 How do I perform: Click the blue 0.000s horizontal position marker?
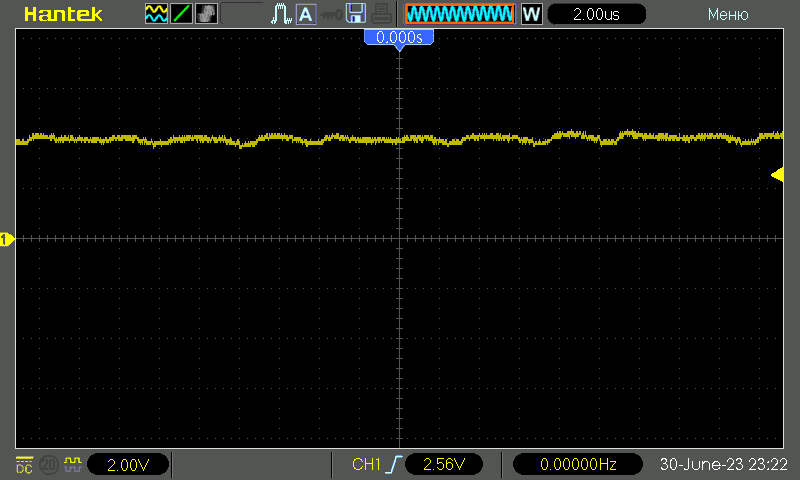tap(399, 38)
